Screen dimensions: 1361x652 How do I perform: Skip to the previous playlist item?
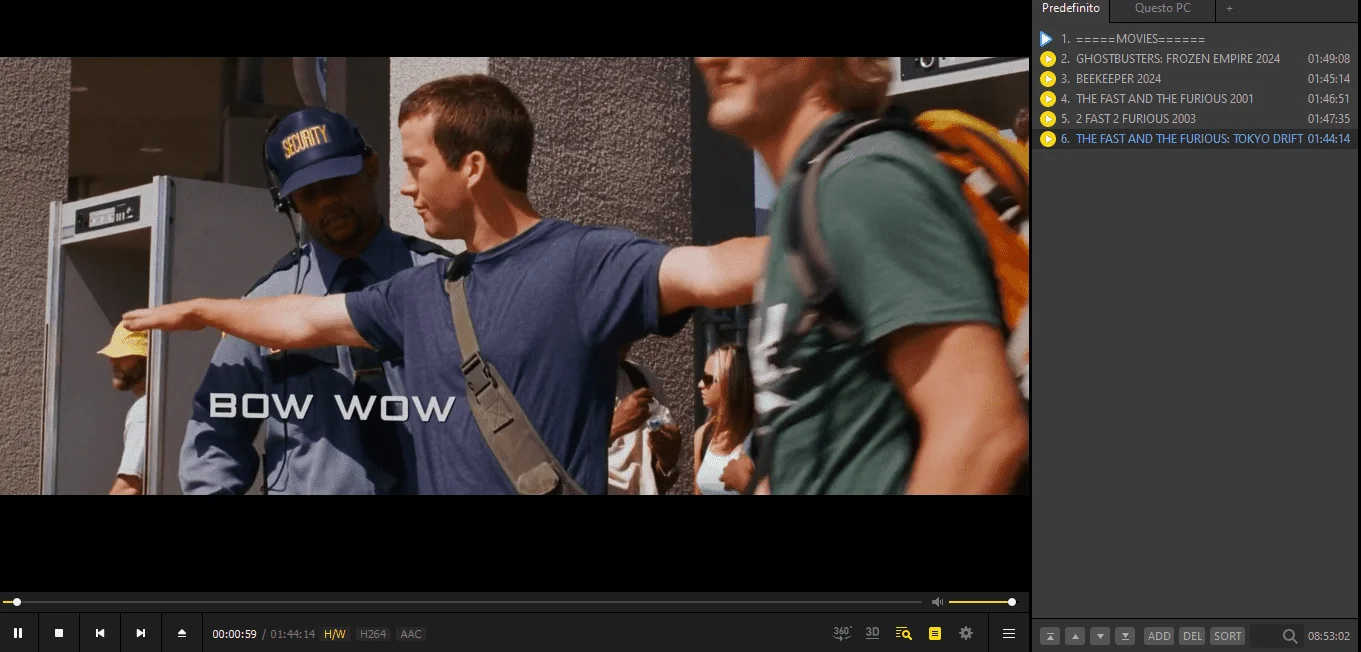[100, 633]
